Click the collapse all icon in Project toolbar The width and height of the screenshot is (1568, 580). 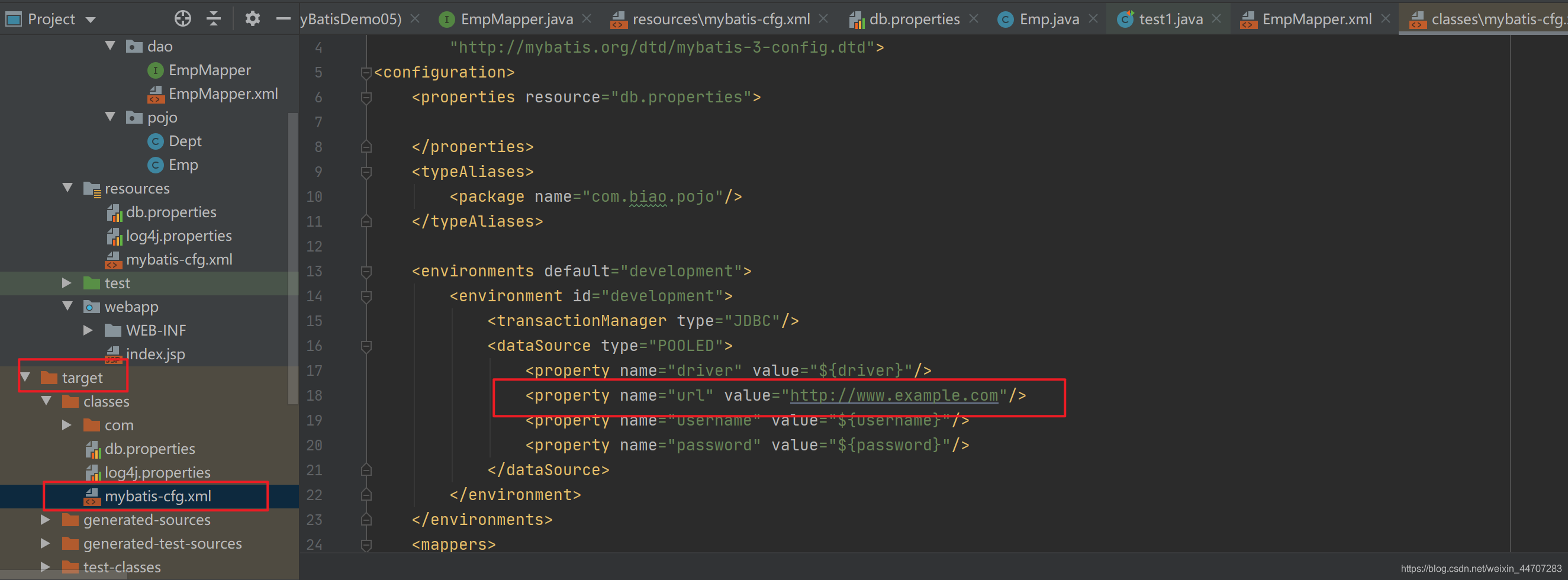pyautogui.click(x=214, y=19)
